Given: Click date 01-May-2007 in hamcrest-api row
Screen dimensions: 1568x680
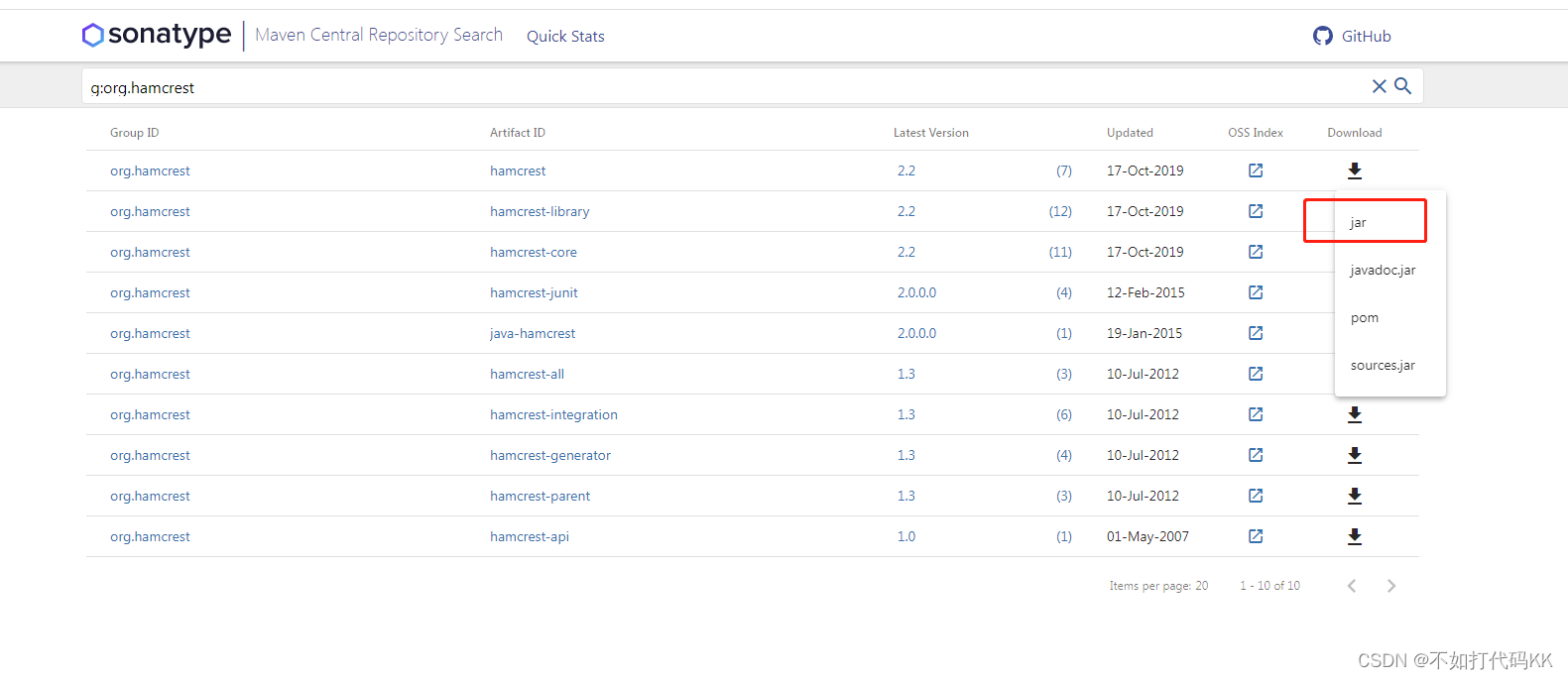Looking at the screenshot, I should point(1147,536).
